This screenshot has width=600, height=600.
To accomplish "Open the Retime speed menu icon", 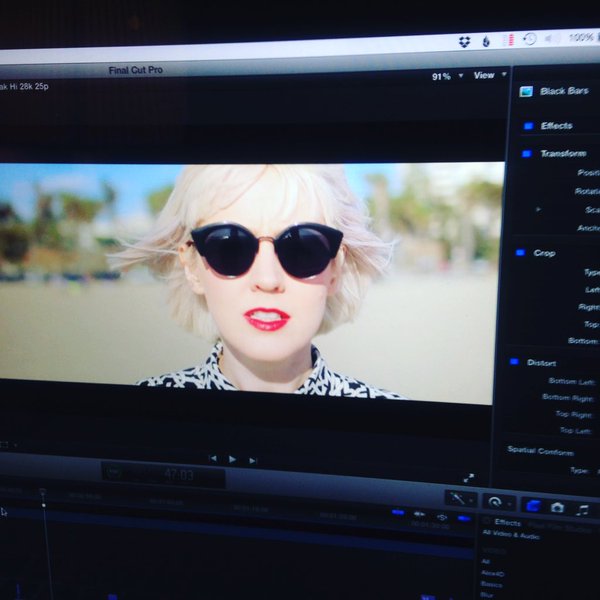I will pos(494,501).
